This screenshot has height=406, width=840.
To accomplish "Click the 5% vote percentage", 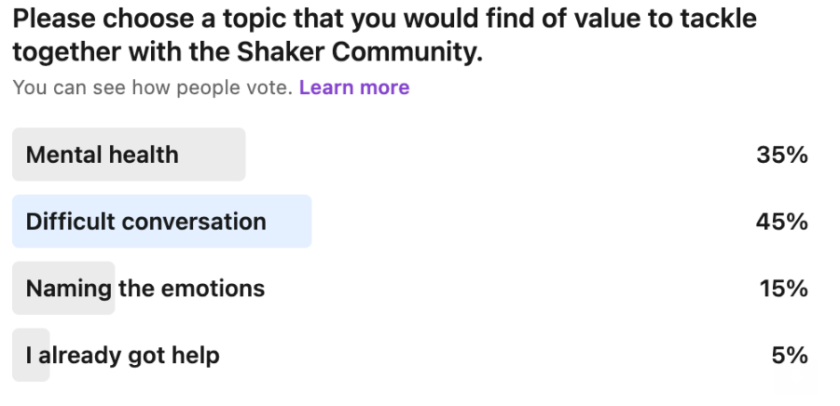I will coord(789,355).
